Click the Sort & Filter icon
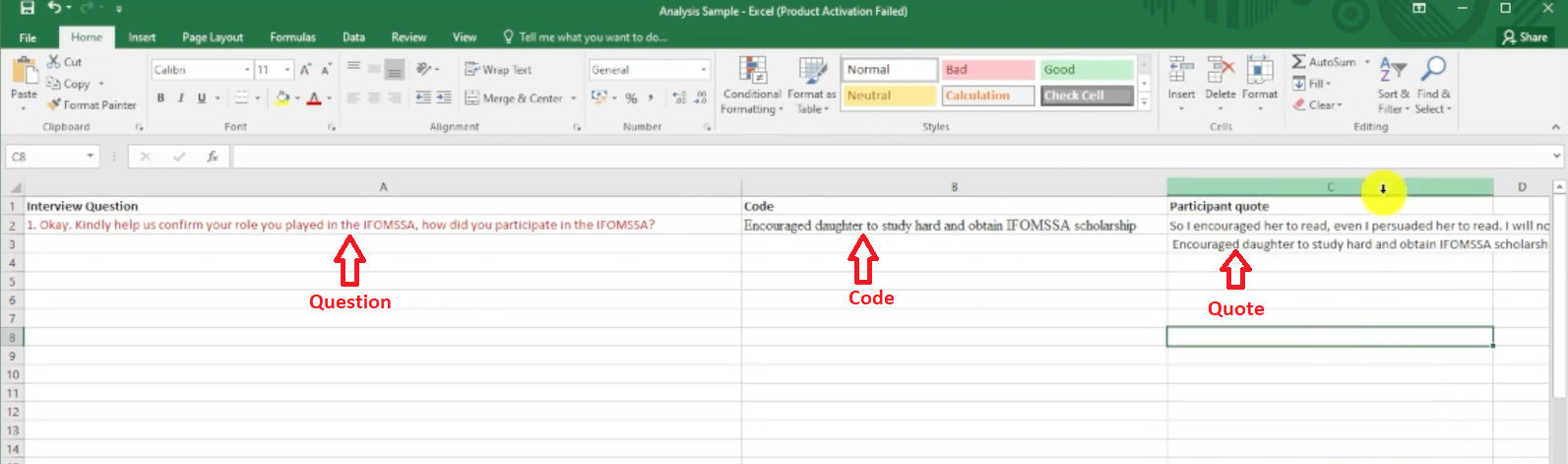This screenshot has width=1568, height=464. point(1393,69)
